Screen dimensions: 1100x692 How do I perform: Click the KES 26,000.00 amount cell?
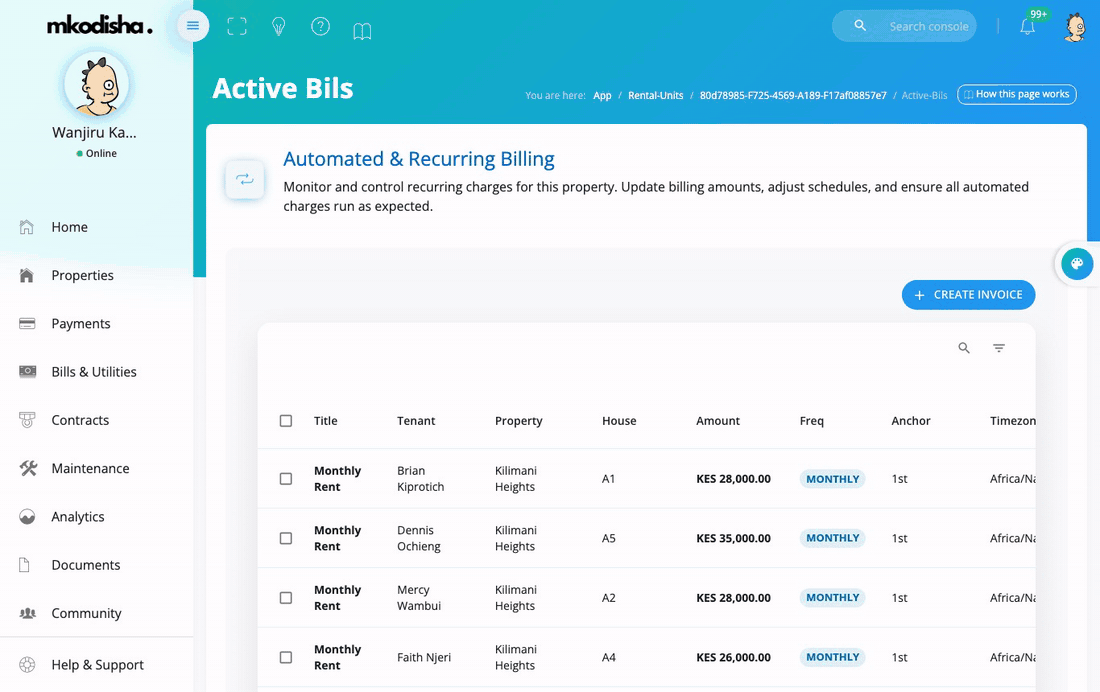pyautogui.click(x=733, y=658)
